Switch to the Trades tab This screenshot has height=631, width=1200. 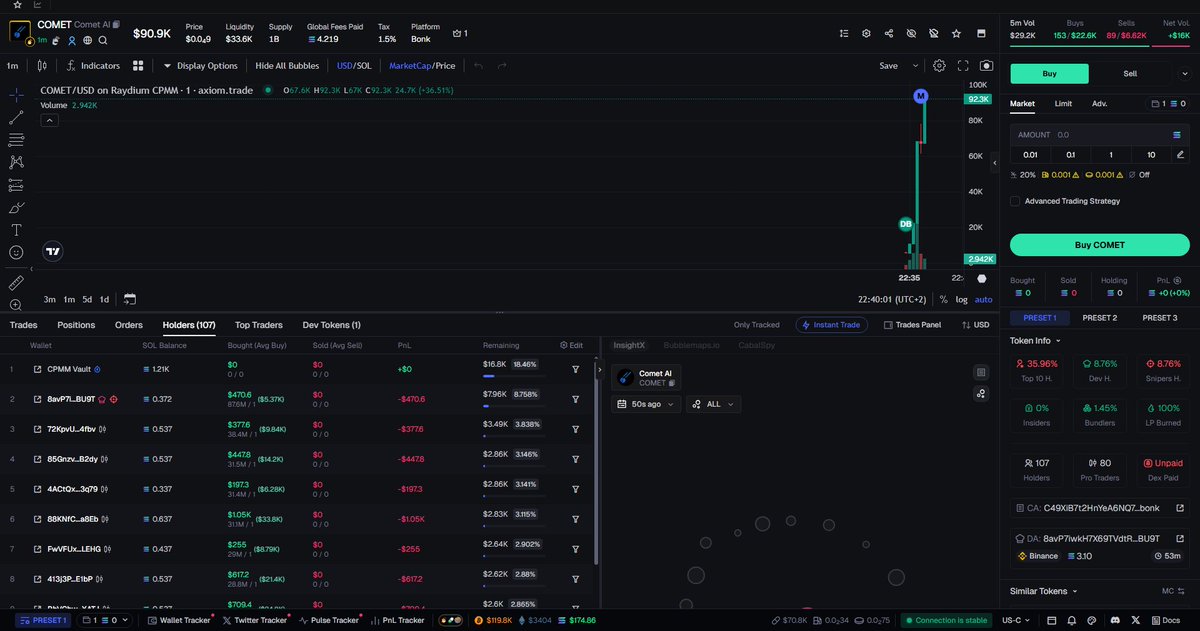(x=23, y=325)
